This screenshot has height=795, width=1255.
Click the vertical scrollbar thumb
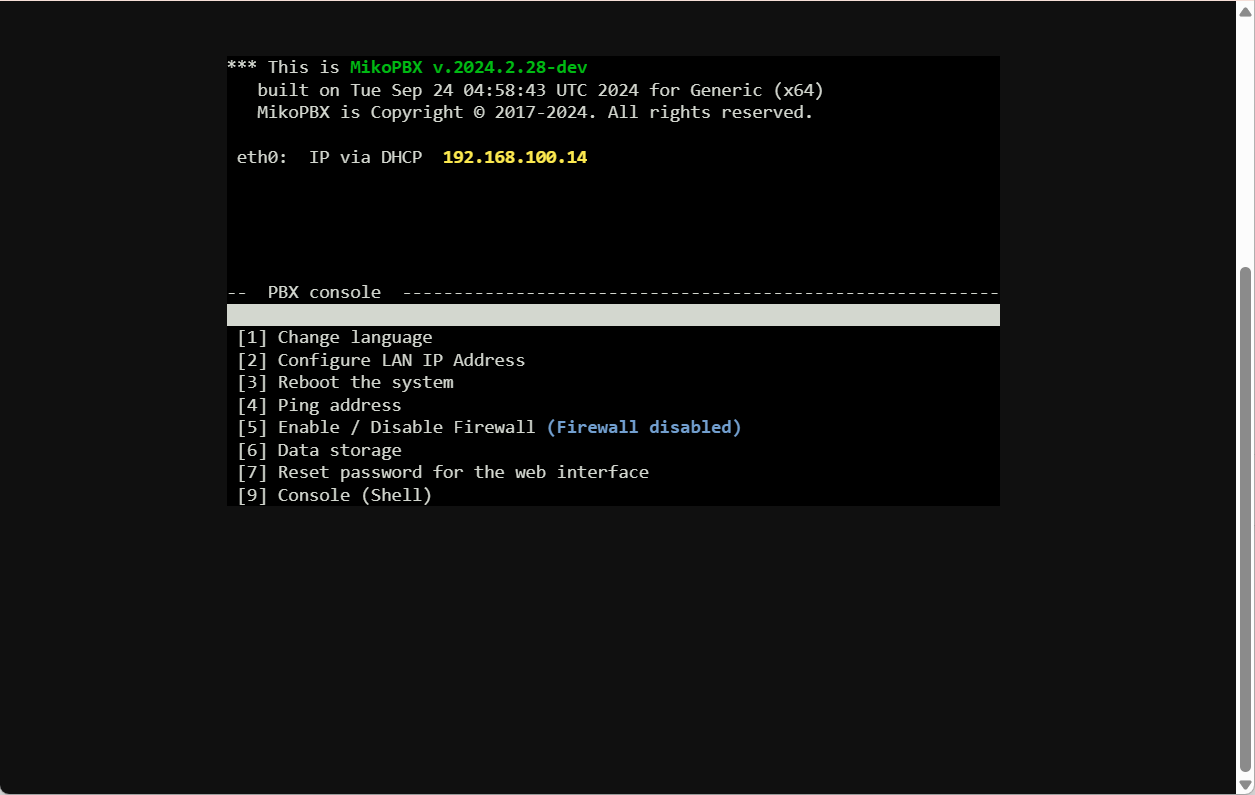(1245, 520)
